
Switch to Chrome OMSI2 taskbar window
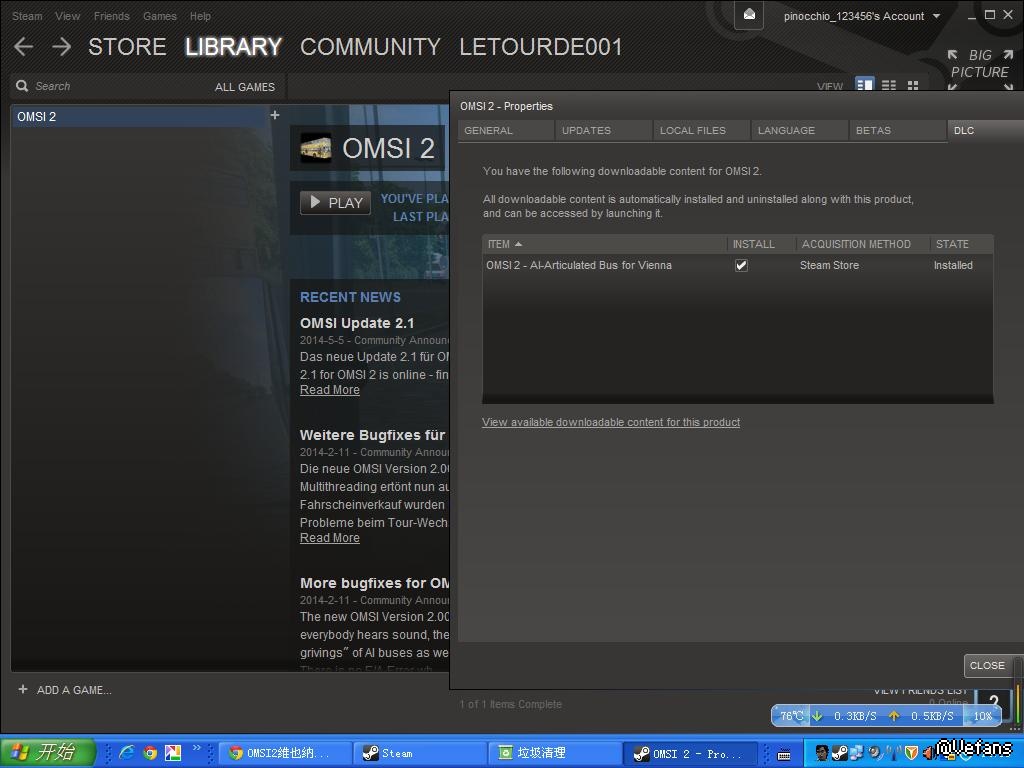(285, 753)
